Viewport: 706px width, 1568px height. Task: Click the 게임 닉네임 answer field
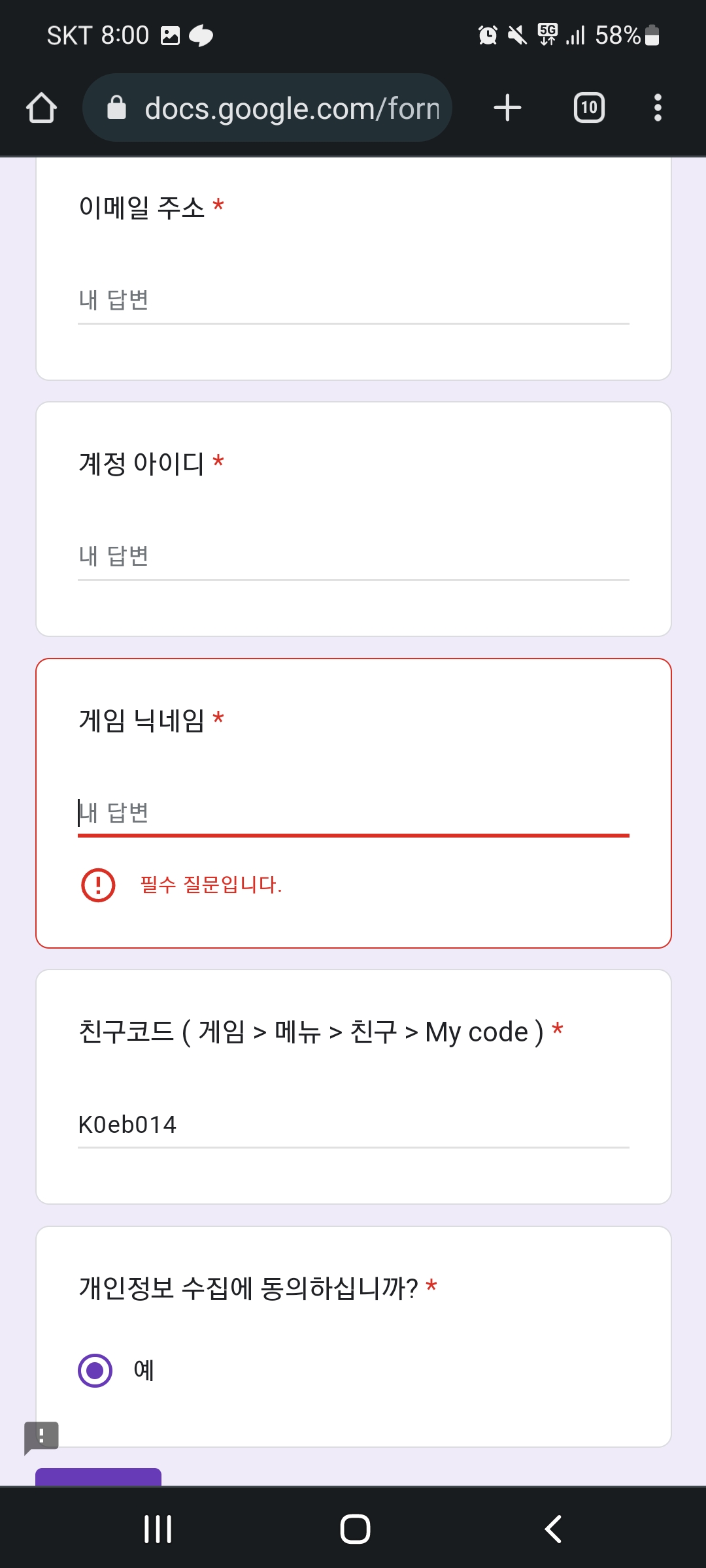(353, 813)
